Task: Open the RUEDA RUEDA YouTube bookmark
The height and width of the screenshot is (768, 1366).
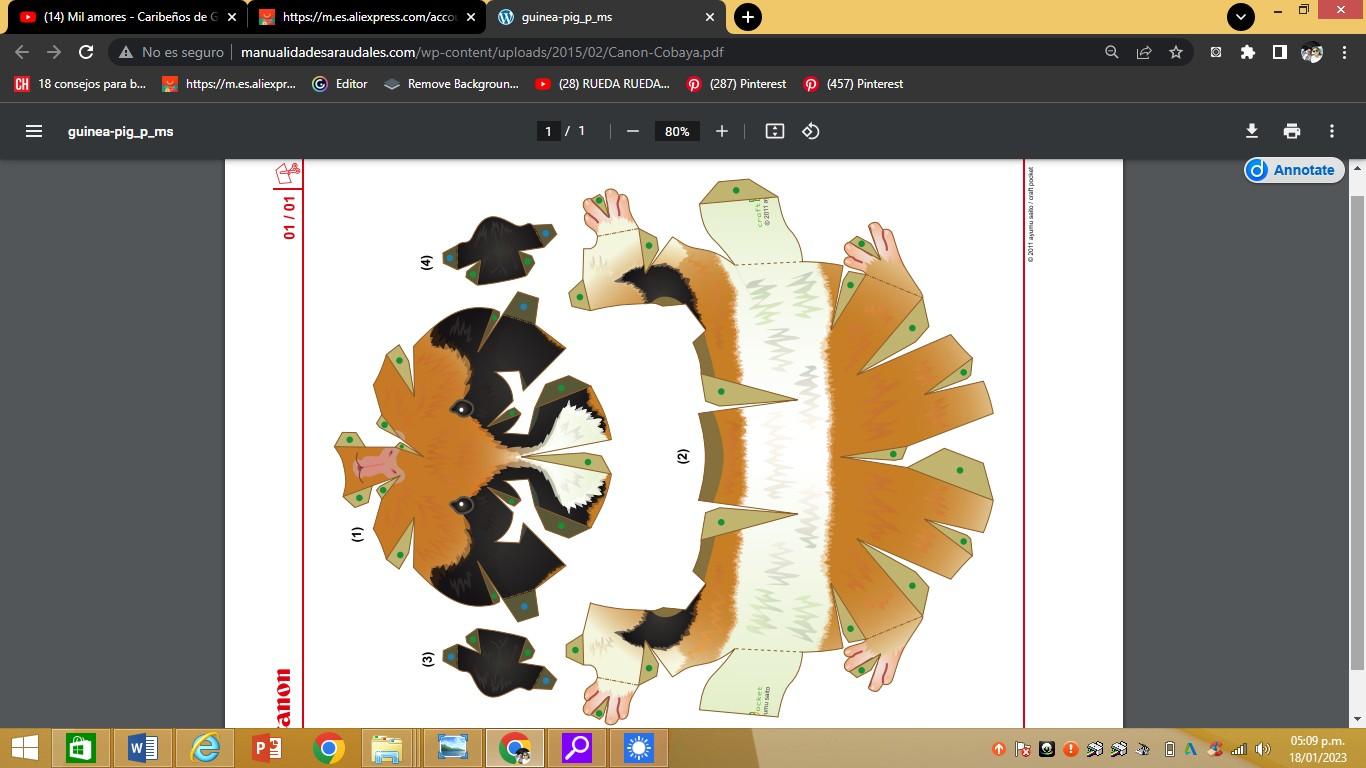Action: [x=602, y=84]
